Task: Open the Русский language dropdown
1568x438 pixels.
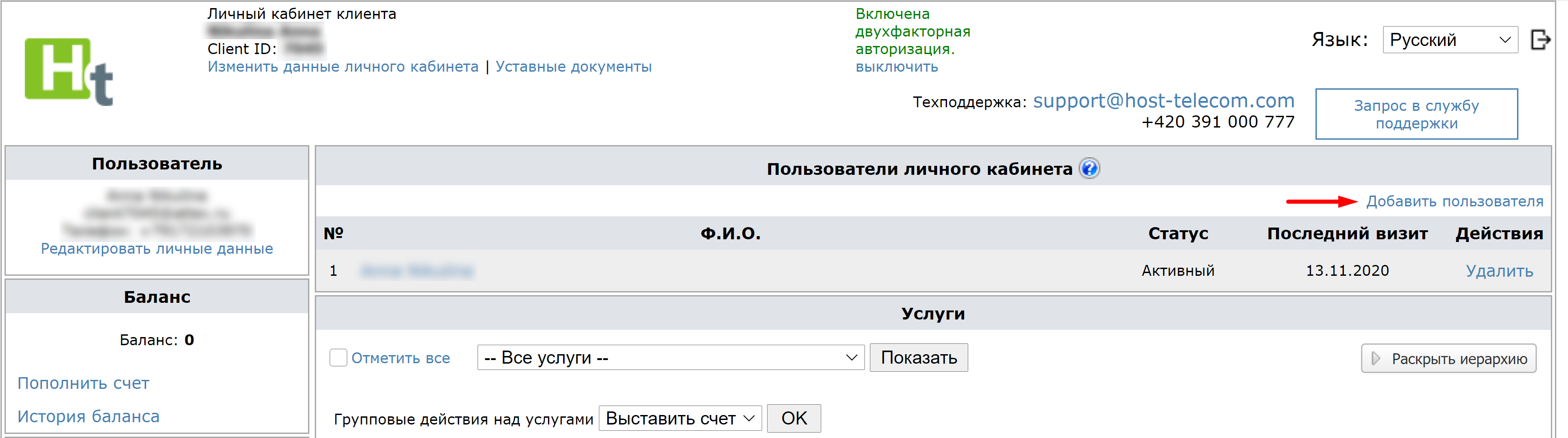Action: click(1450, 40)
